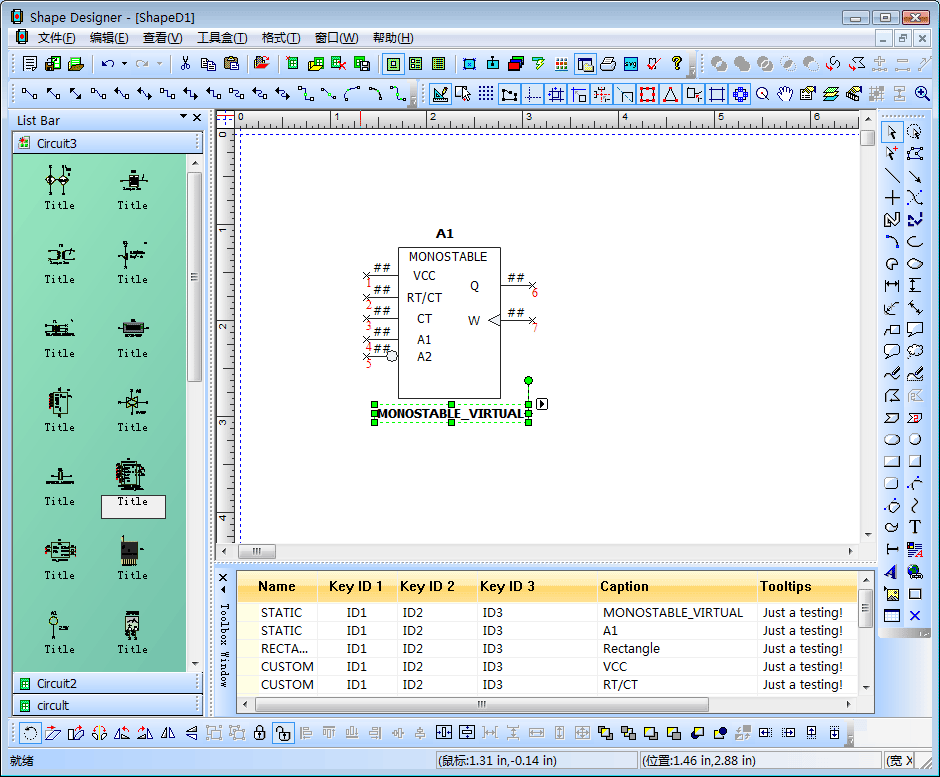Click the Caption column header
940x777 pixels.
click(x=624, y=587)
